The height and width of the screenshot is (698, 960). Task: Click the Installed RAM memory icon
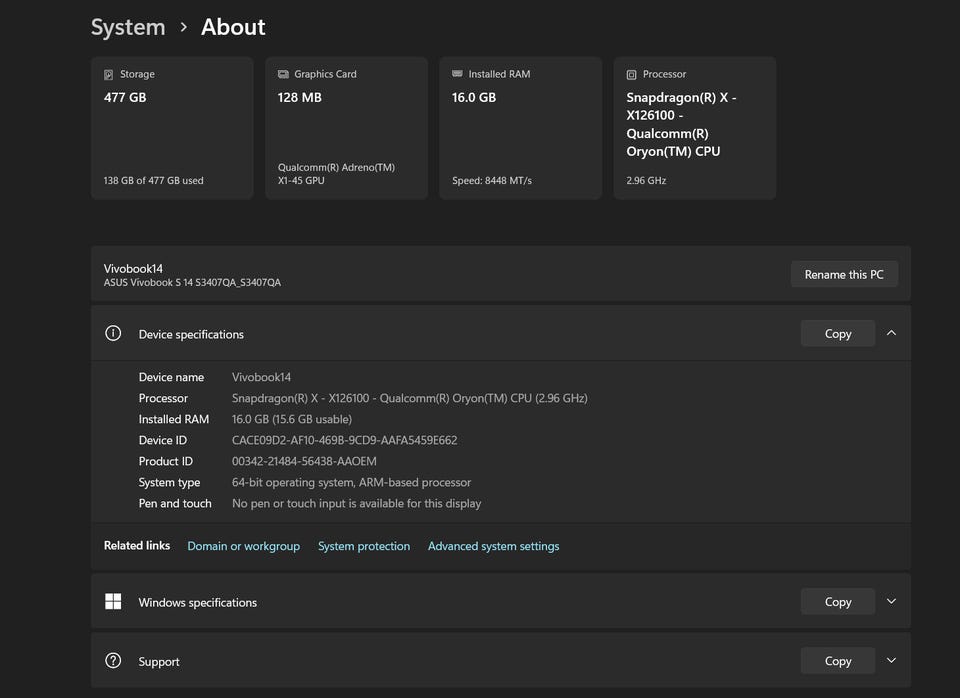(x=457, y=74)
